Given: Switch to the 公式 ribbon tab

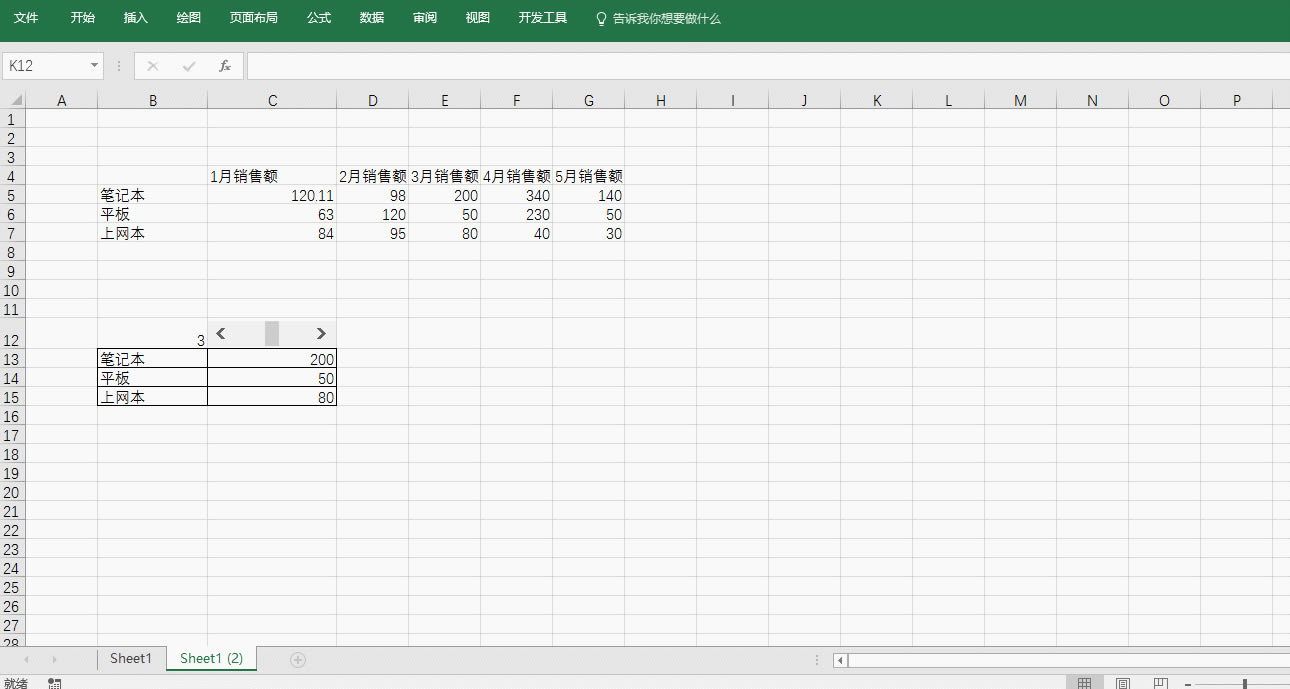Looking at the screenshot, I should point(319,18).
